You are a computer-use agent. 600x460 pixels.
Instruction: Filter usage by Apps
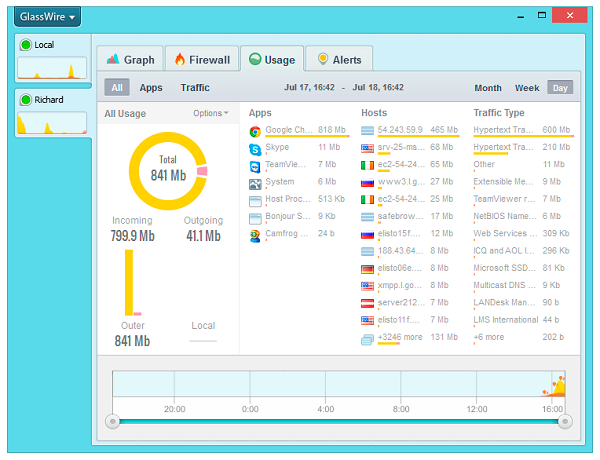(151, 88)
